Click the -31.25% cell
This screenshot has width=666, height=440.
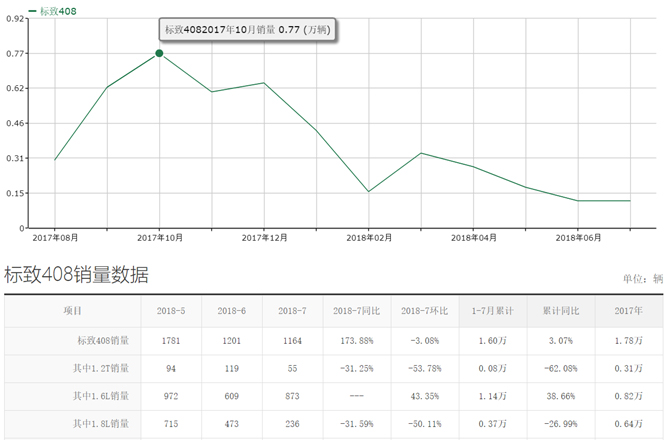[x=357, y=369]
